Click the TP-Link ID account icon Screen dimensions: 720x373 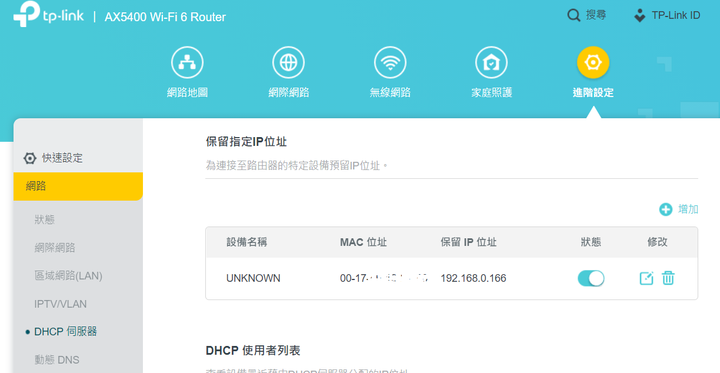click(639, 16)
